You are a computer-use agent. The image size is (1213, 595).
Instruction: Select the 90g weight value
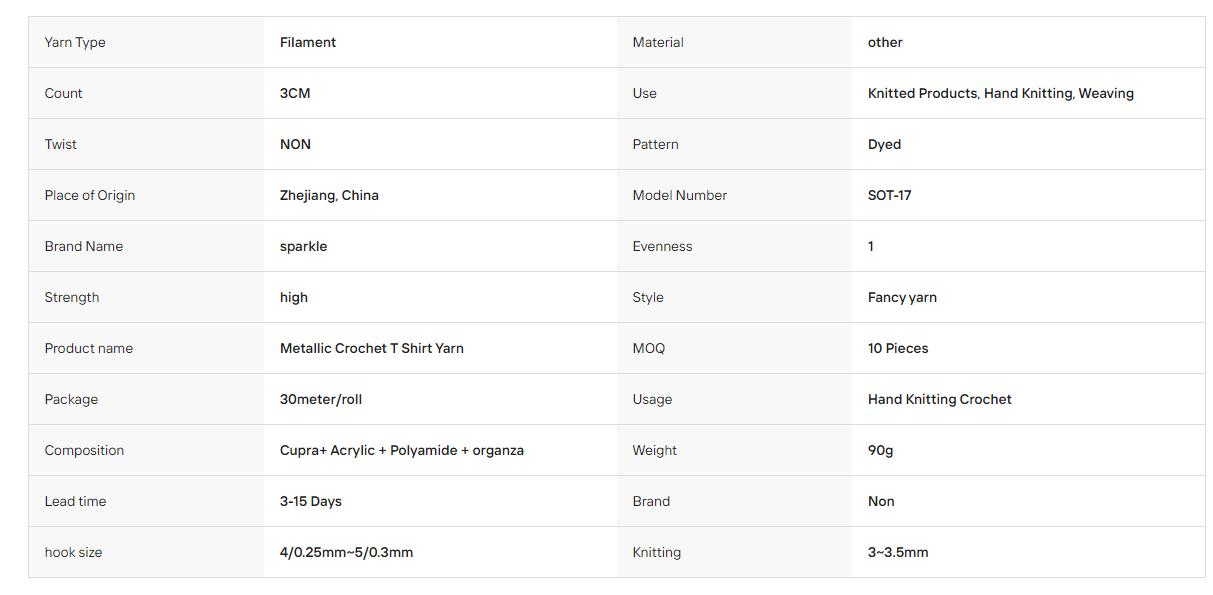click(881, 450)
